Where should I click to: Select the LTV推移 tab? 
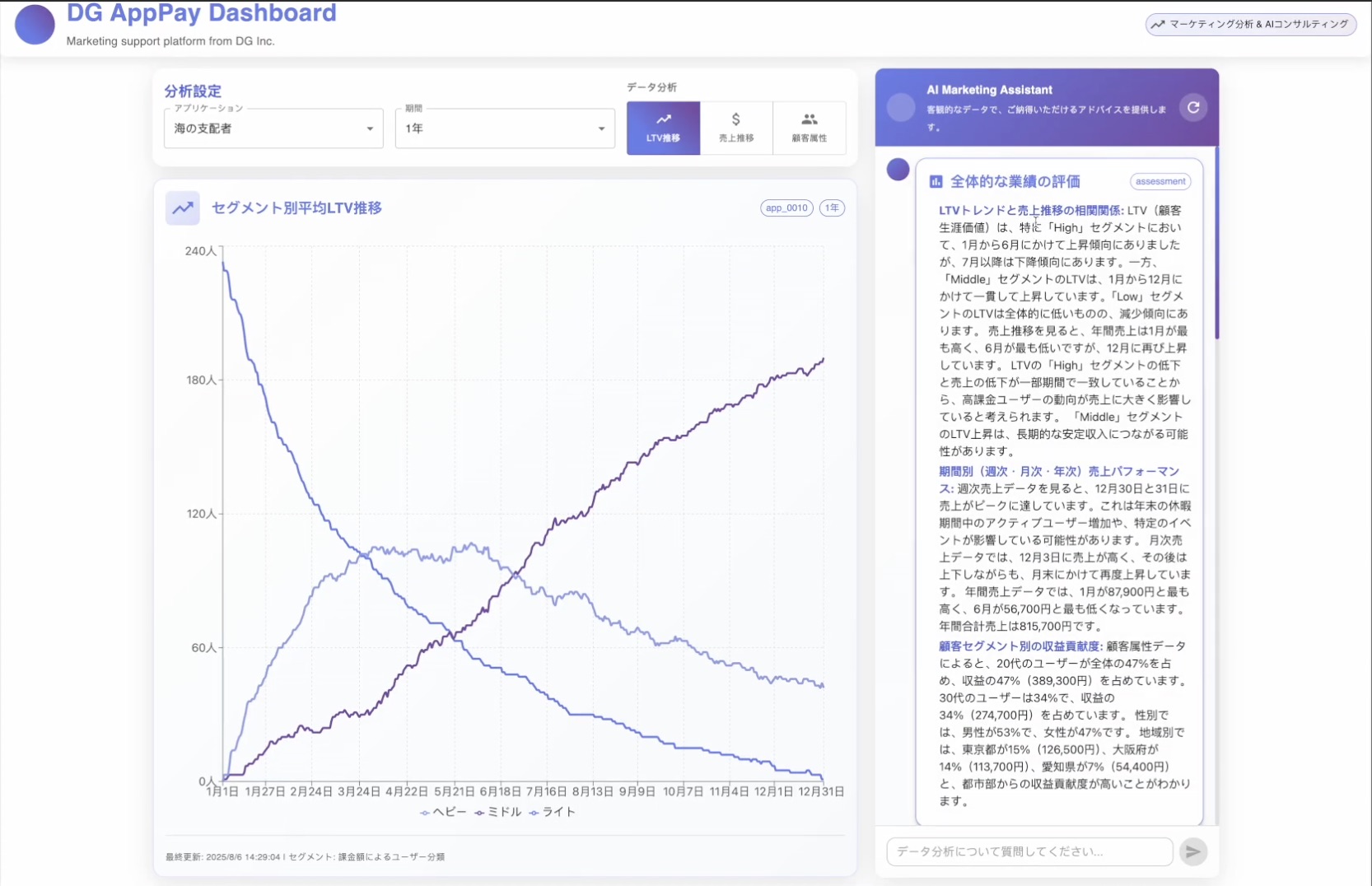663,128
